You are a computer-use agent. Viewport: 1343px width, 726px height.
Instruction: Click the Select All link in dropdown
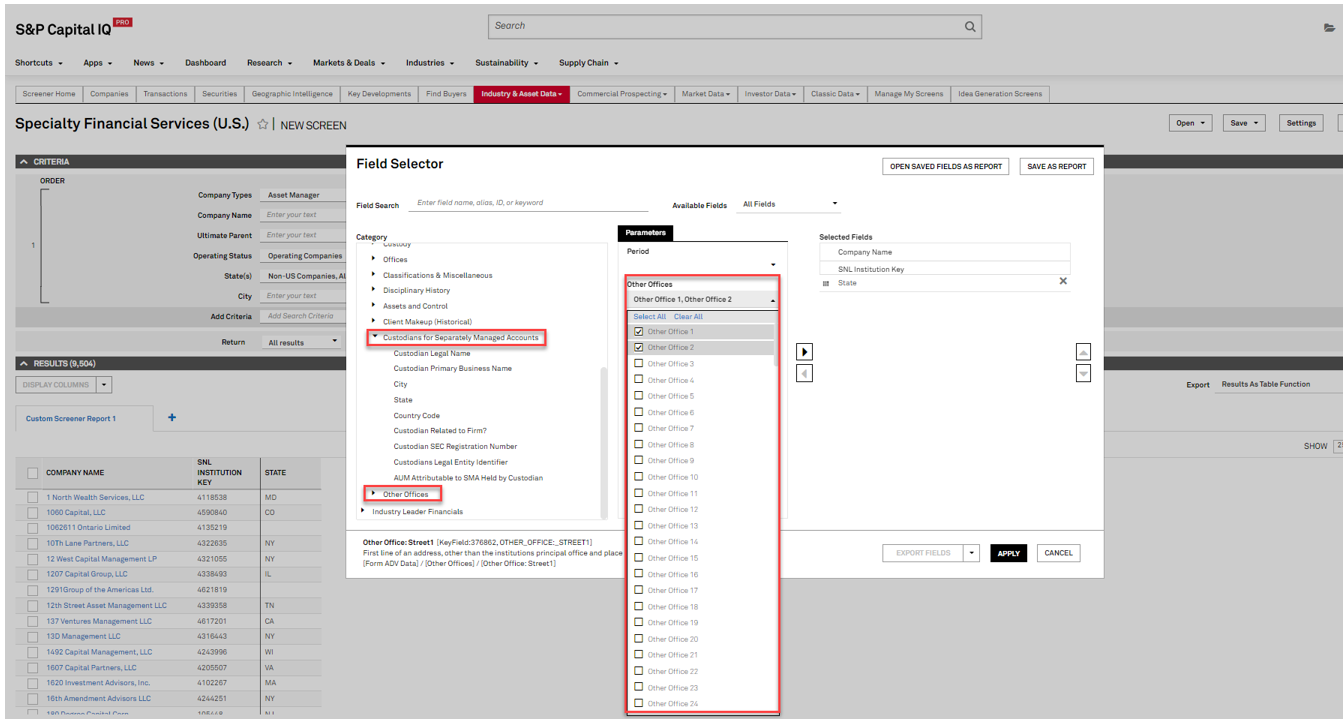pyautogui.click(x=649, y=317)
